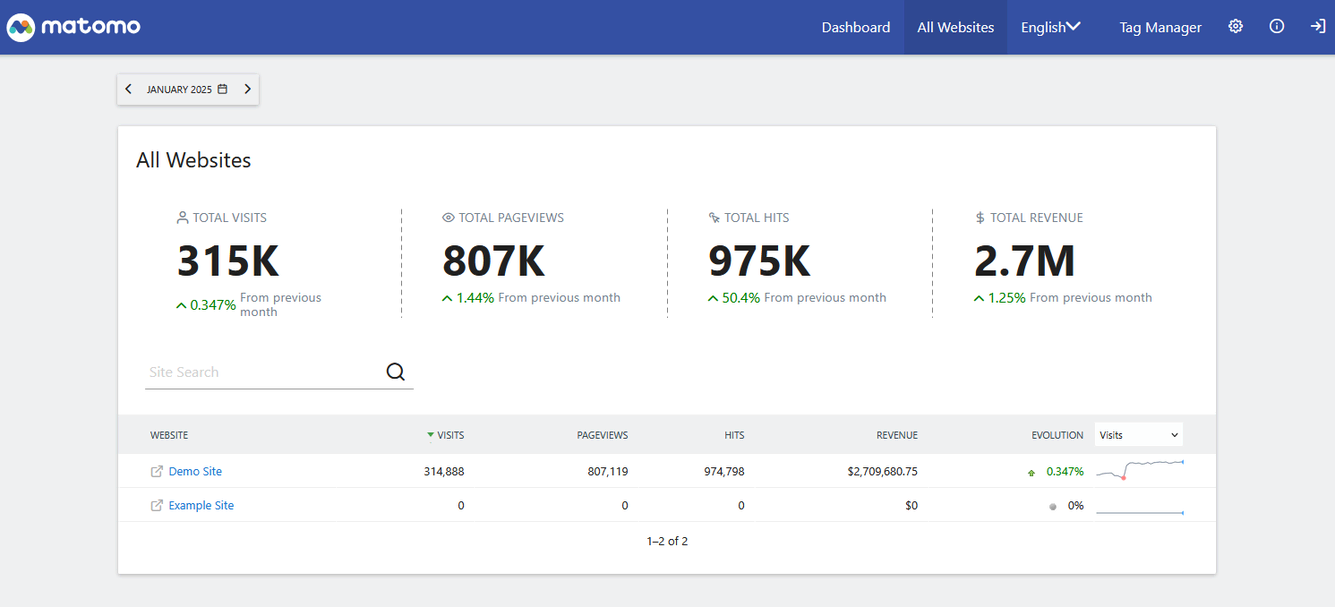Click the Site Search magnifier icon

pyautogui.click(x=395, y=372)
